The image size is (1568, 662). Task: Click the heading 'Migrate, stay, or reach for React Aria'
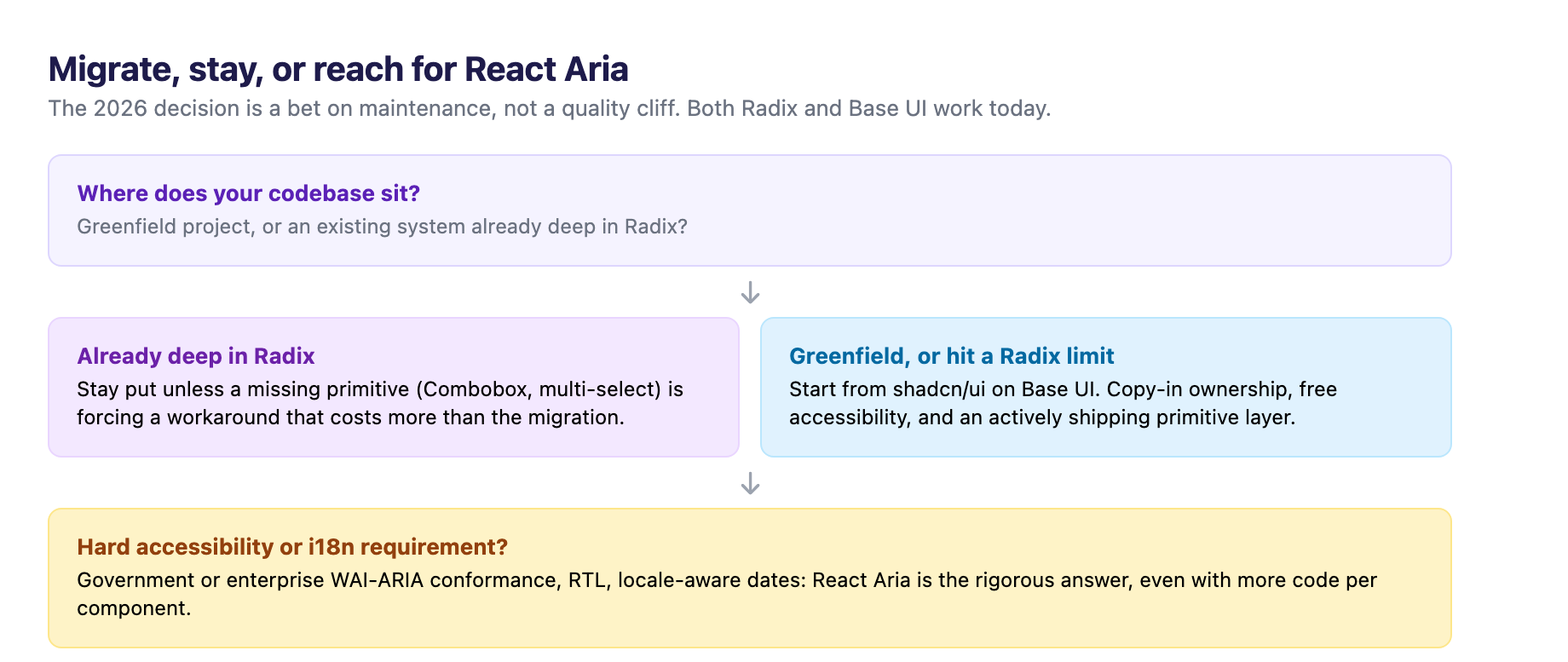coord(338,69)
